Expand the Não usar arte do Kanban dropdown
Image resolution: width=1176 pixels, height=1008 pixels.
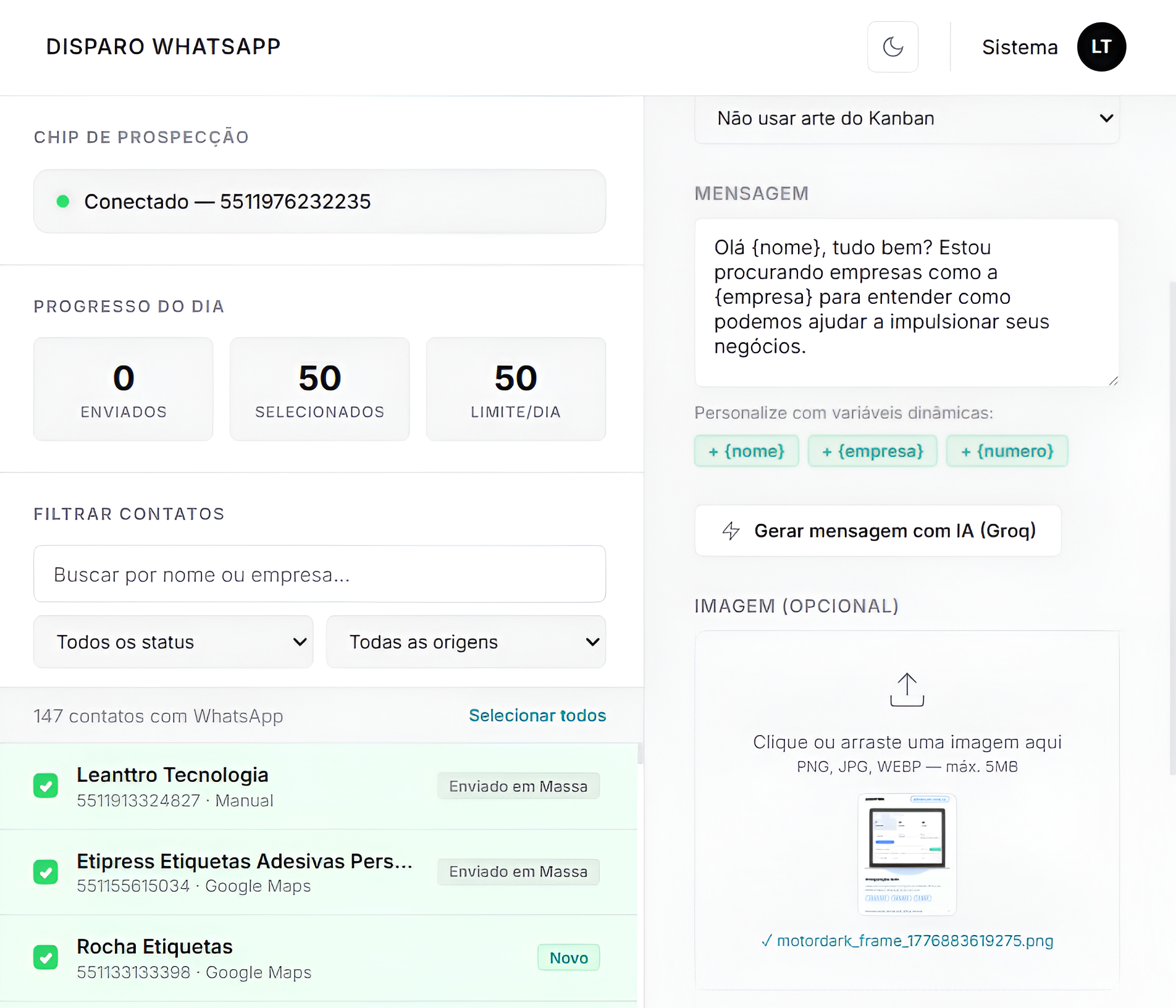(x=907, y=119)
